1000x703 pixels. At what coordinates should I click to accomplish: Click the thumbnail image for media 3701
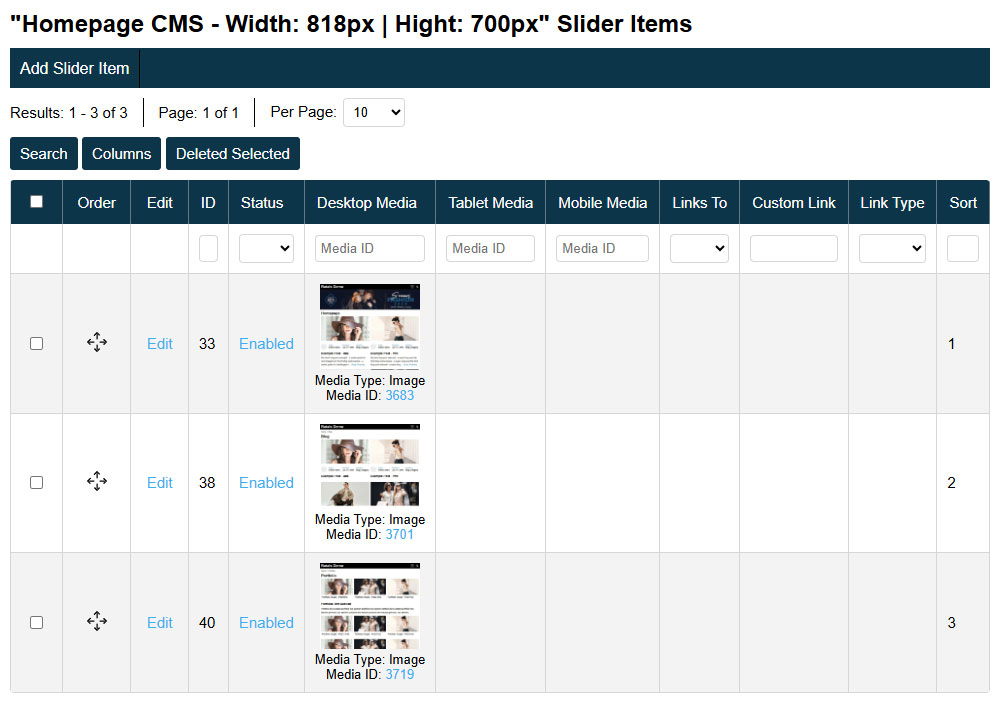(370, 466)
